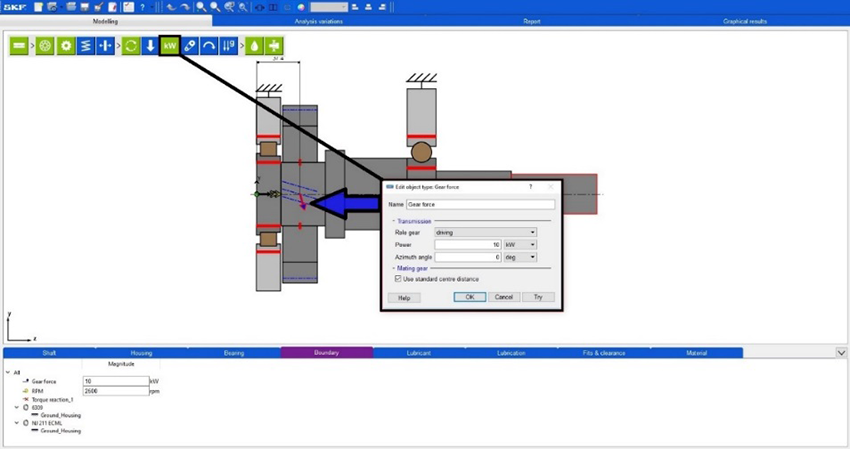The width and height of the screenshot is (850, 449).
Task: Confirm the Gear force dialog with OK
Action: [469, 297]
